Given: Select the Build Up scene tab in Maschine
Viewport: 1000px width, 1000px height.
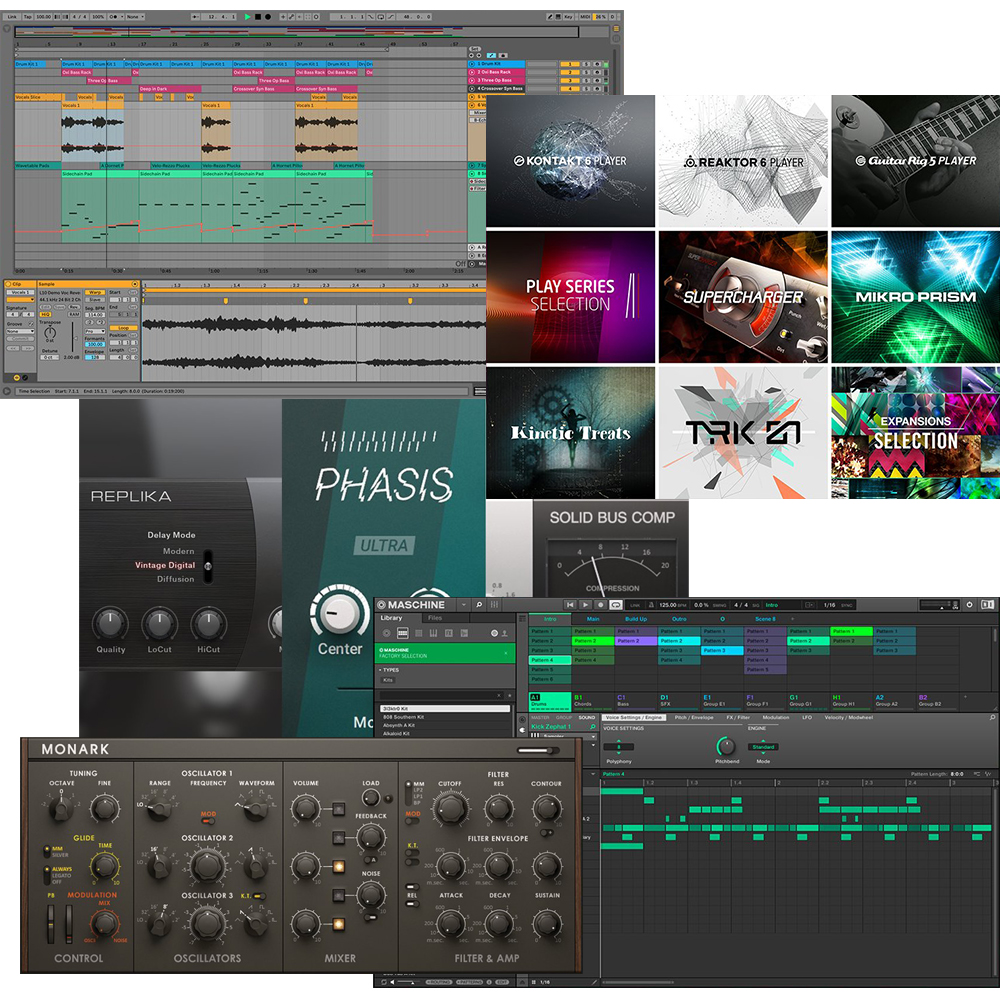Looking at the screenshot, I should pyautogui.click(x=636, y=619).
